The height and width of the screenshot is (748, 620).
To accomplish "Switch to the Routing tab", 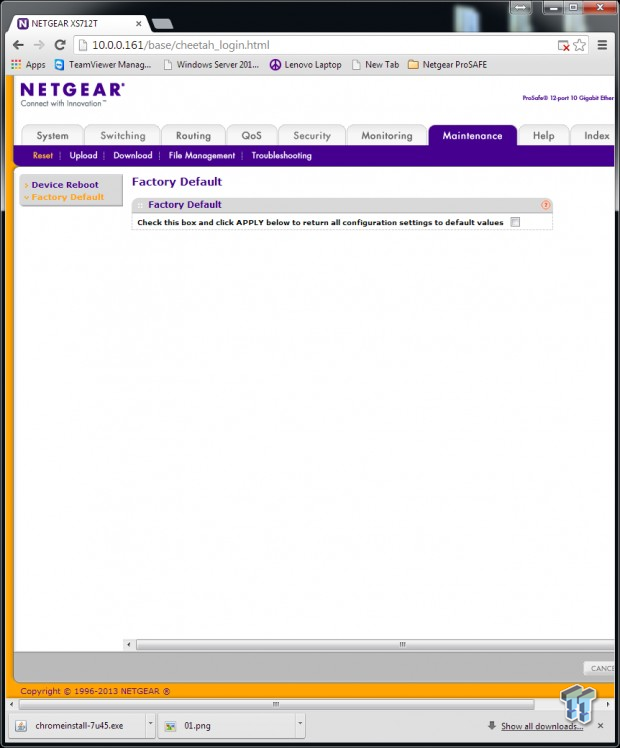I will [x=193, y=135].
